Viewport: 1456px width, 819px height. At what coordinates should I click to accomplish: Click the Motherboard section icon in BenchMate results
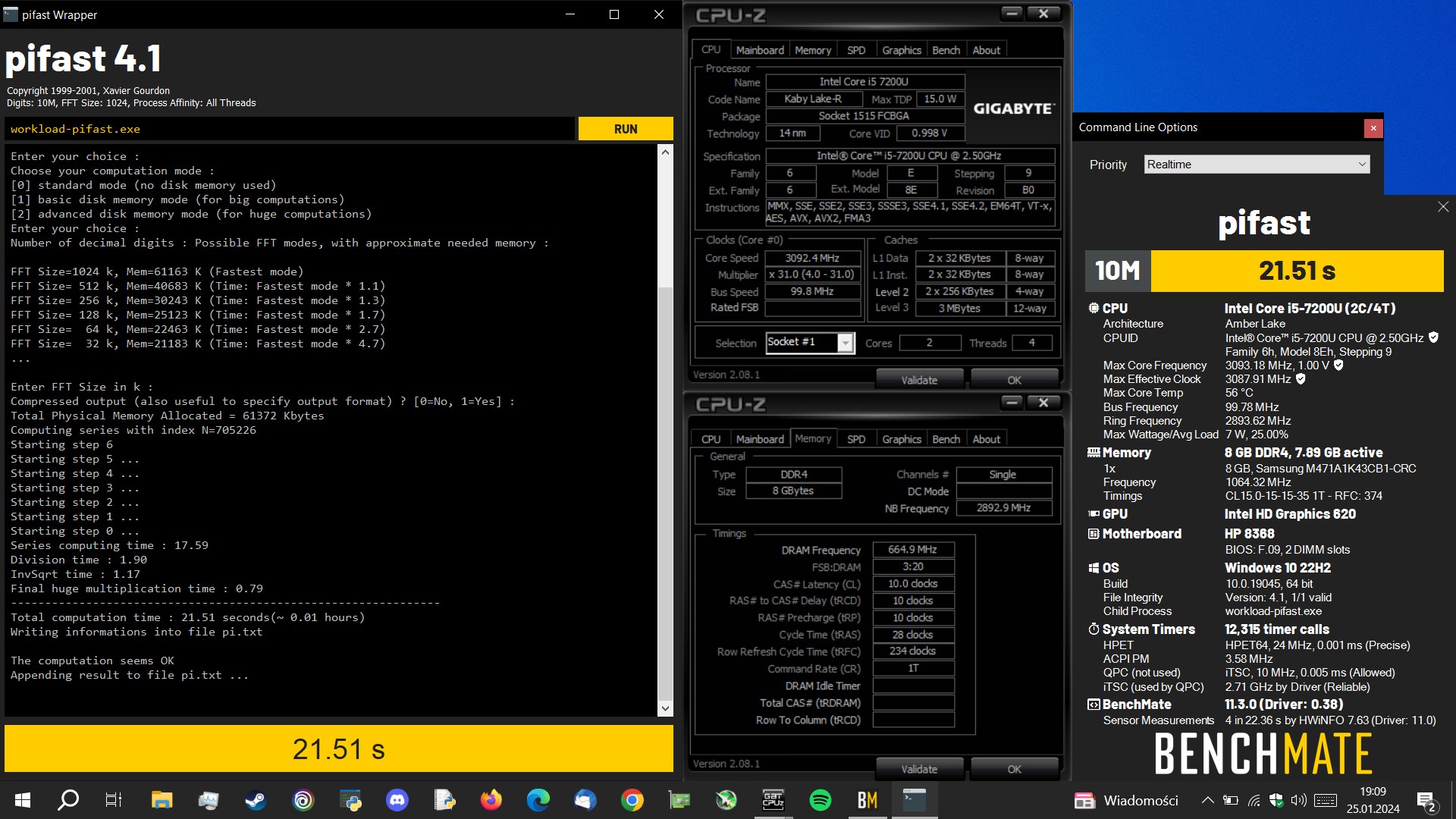[x=1094, y=534]
